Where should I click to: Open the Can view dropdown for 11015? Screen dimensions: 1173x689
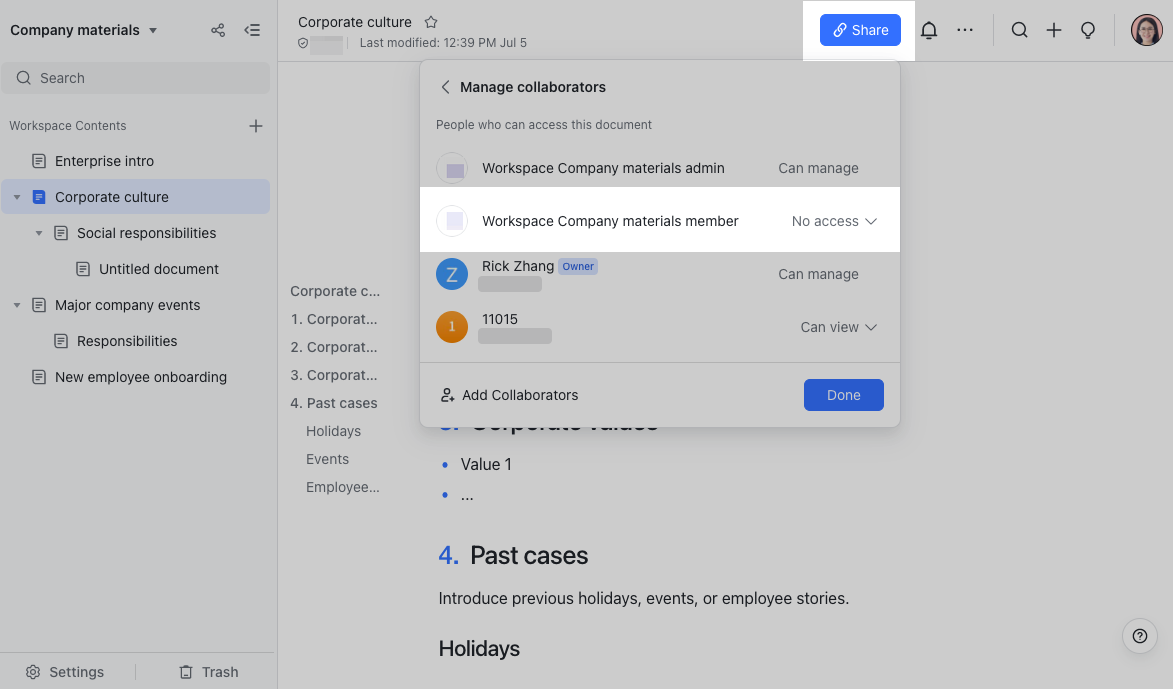click(838, 327)
